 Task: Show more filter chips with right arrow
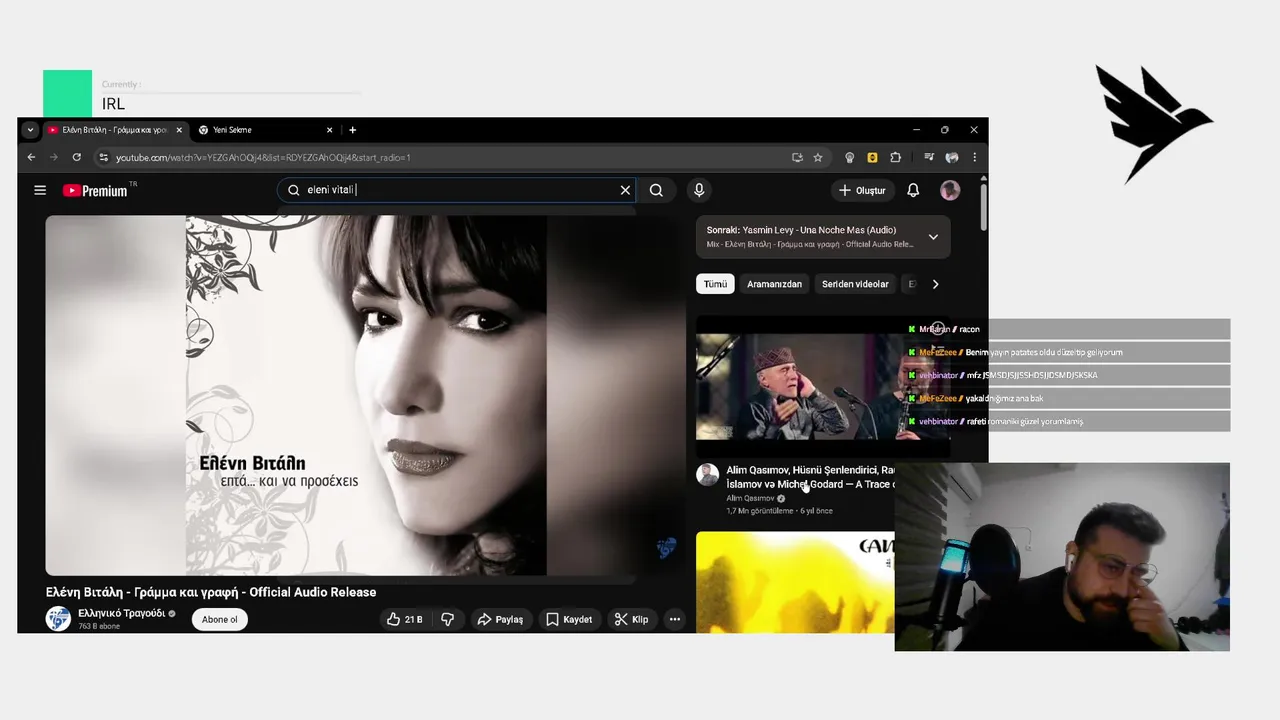[935, 284]
